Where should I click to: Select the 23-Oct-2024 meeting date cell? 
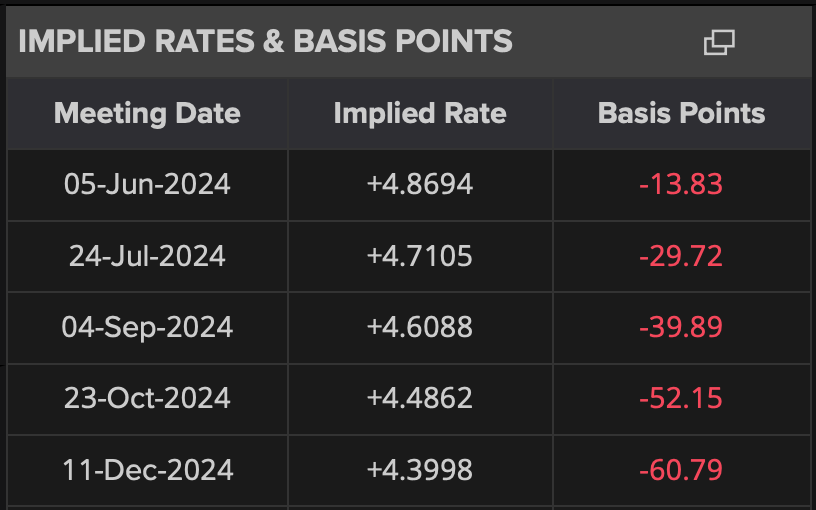click(147, 398)
